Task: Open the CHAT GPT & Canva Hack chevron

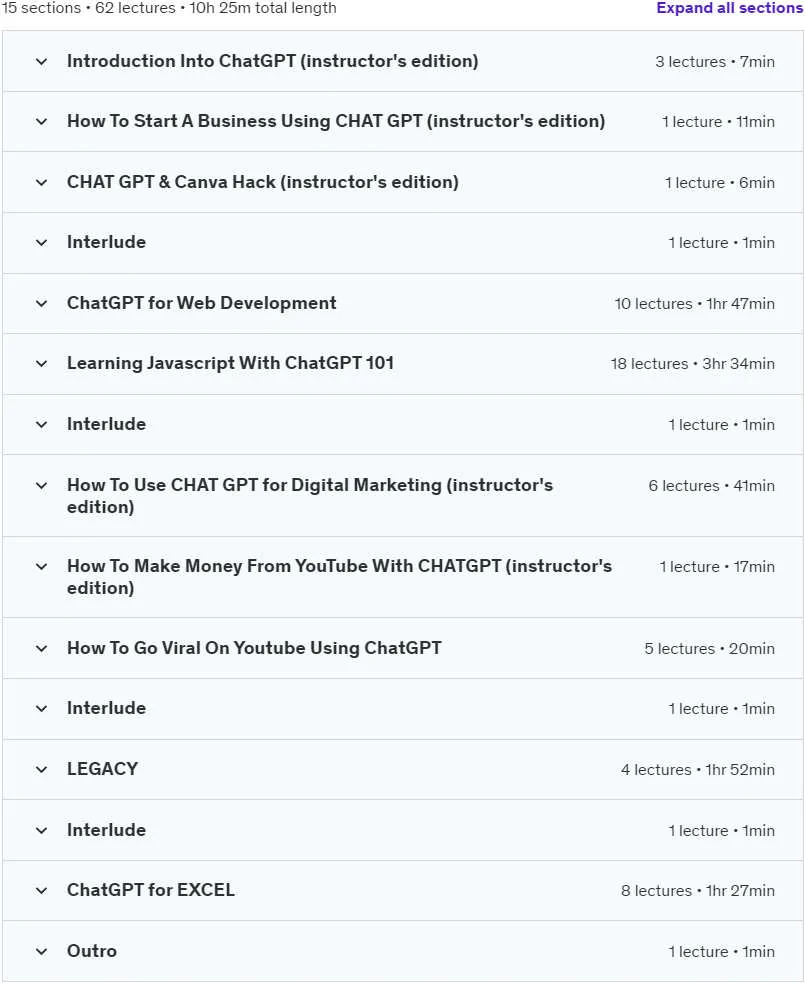Action: [x=41, y=182]
